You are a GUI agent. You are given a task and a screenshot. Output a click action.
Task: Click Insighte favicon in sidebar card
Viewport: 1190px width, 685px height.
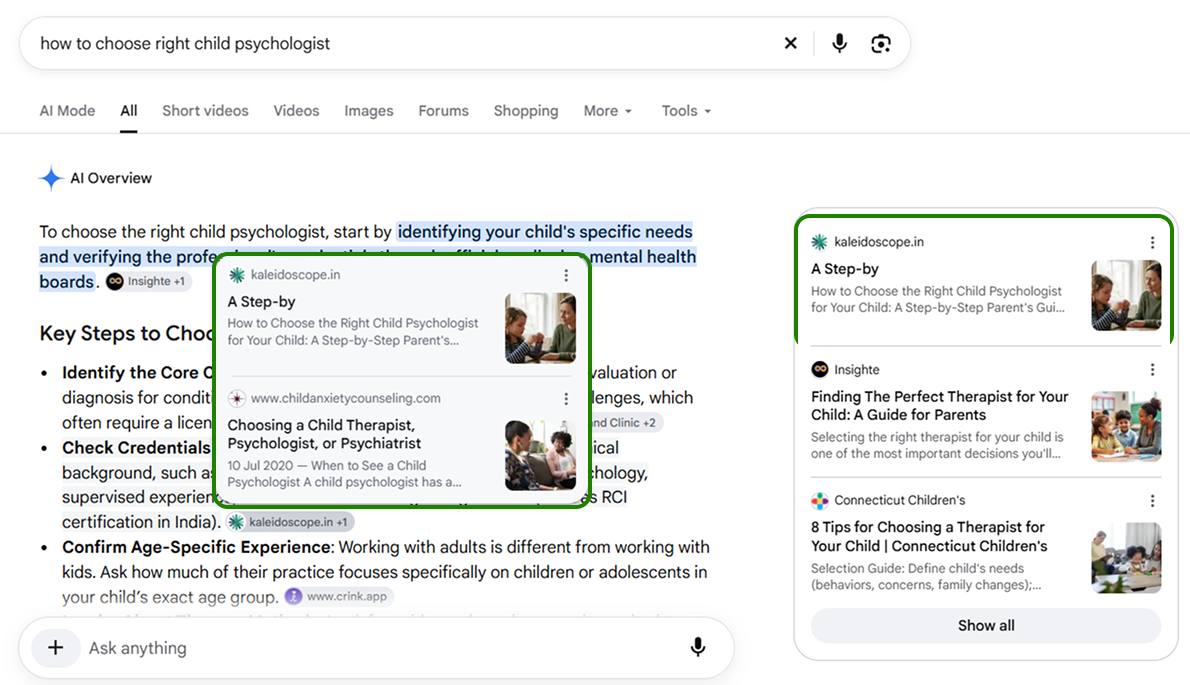point(820,369)
